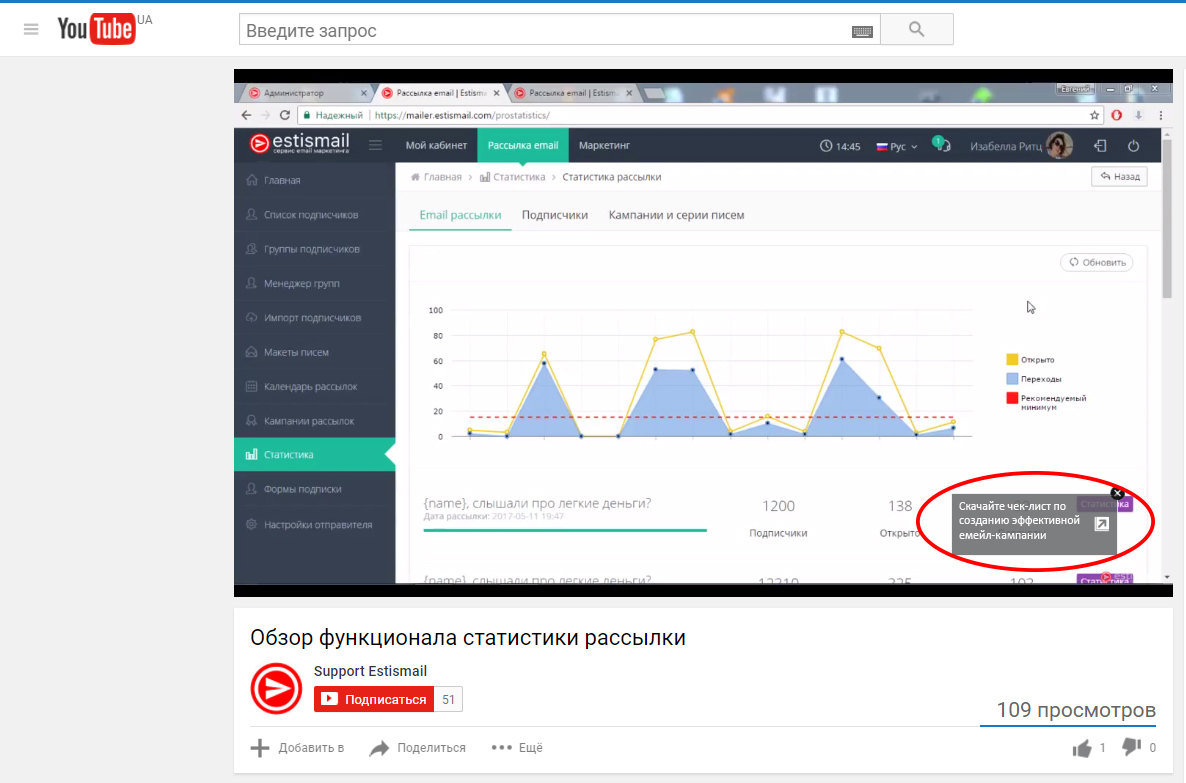Viewport: 1186px width, 783px height.
Task: Click the bookmark star in the address bar
Action: coord(1094,115)
